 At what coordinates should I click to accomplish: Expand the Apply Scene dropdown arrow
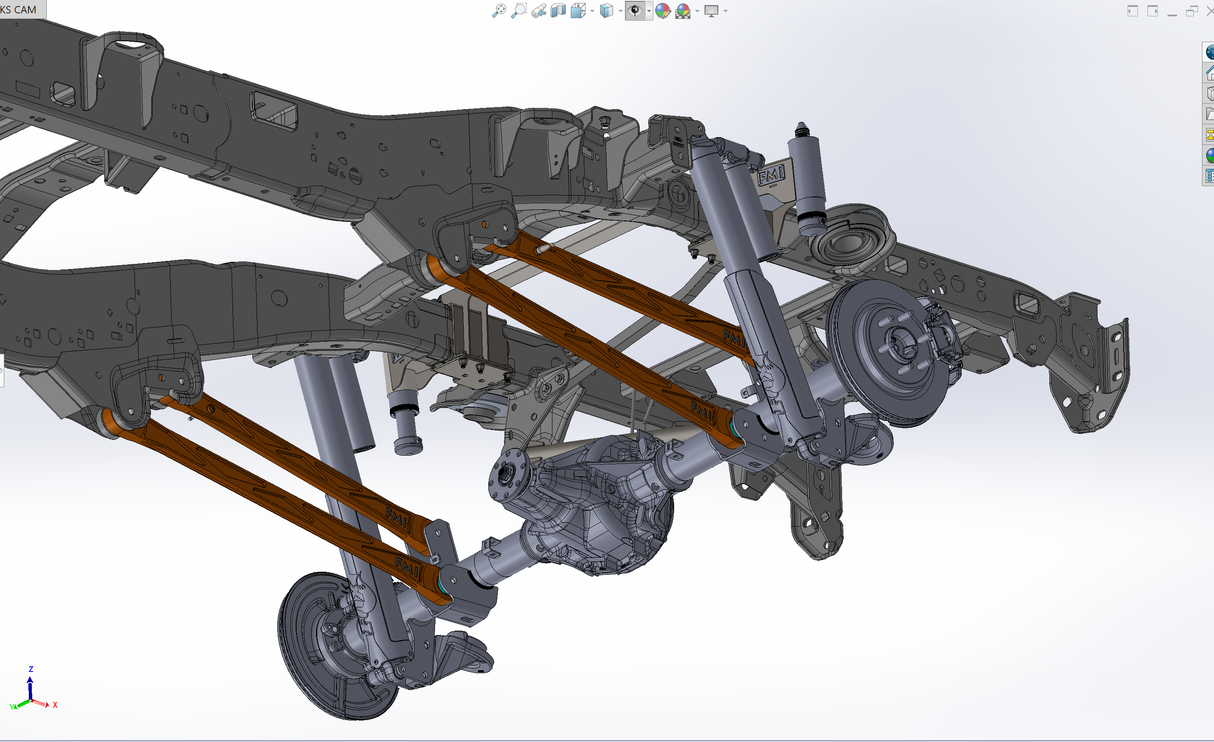[x=696, y=10]
